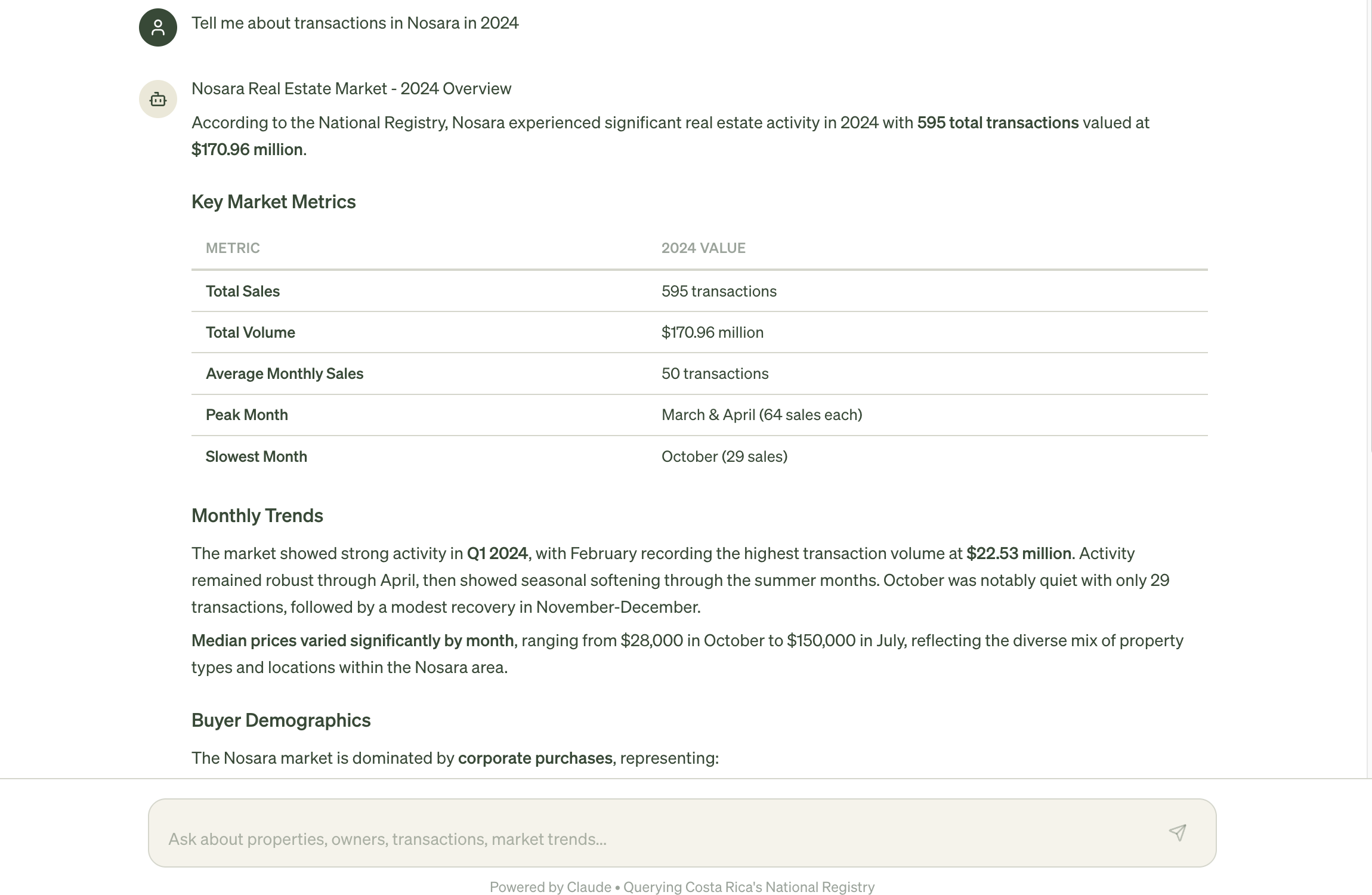Select the 'Peak Month' table row
The height and width of the screenshot is (895, 1372).
[x=246, y=414]
